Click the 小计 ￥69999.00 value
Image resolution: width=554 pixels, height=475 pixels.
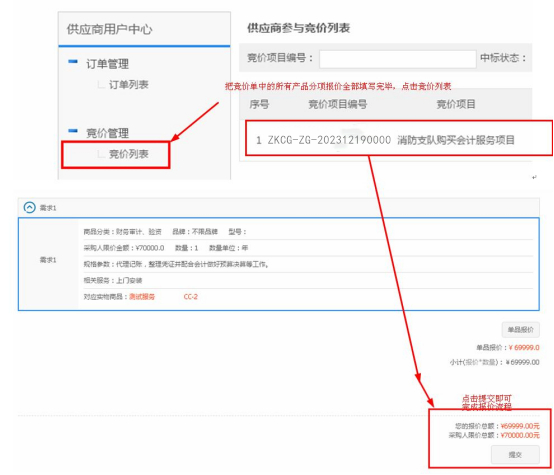523,362
